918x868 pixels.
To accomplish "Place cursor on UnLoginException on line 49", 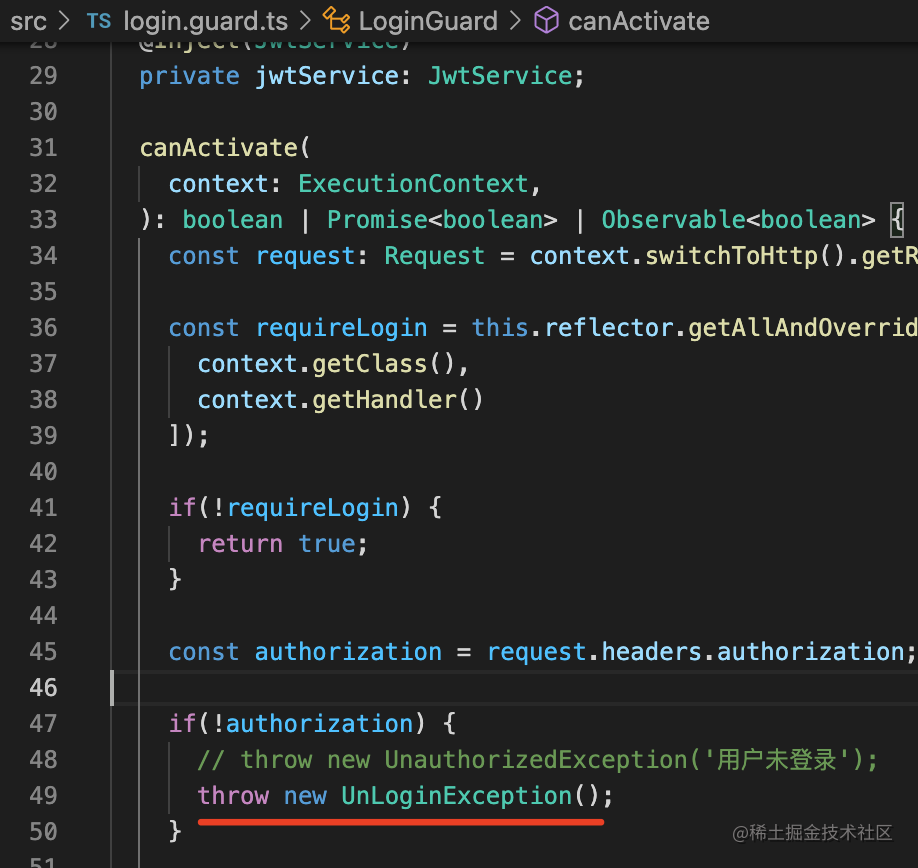I will [456, 796].
